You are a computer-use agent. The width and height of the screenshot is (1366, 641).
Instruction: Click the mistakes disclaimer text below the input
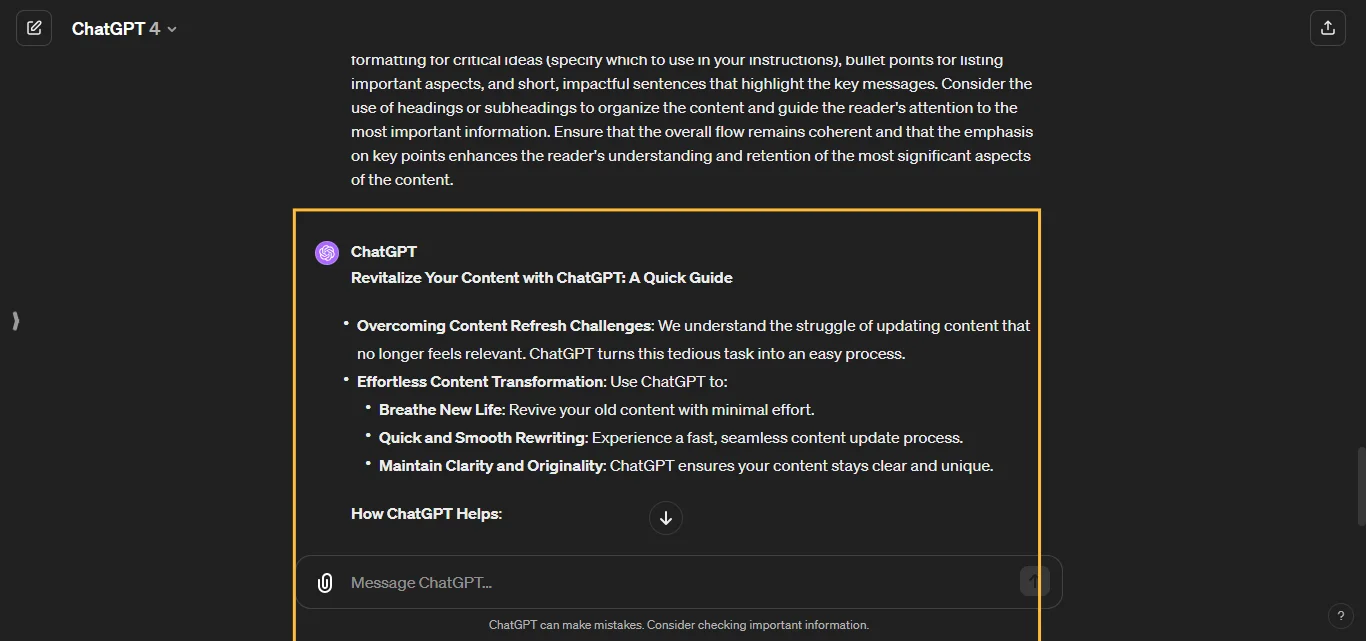click(679, 624)
